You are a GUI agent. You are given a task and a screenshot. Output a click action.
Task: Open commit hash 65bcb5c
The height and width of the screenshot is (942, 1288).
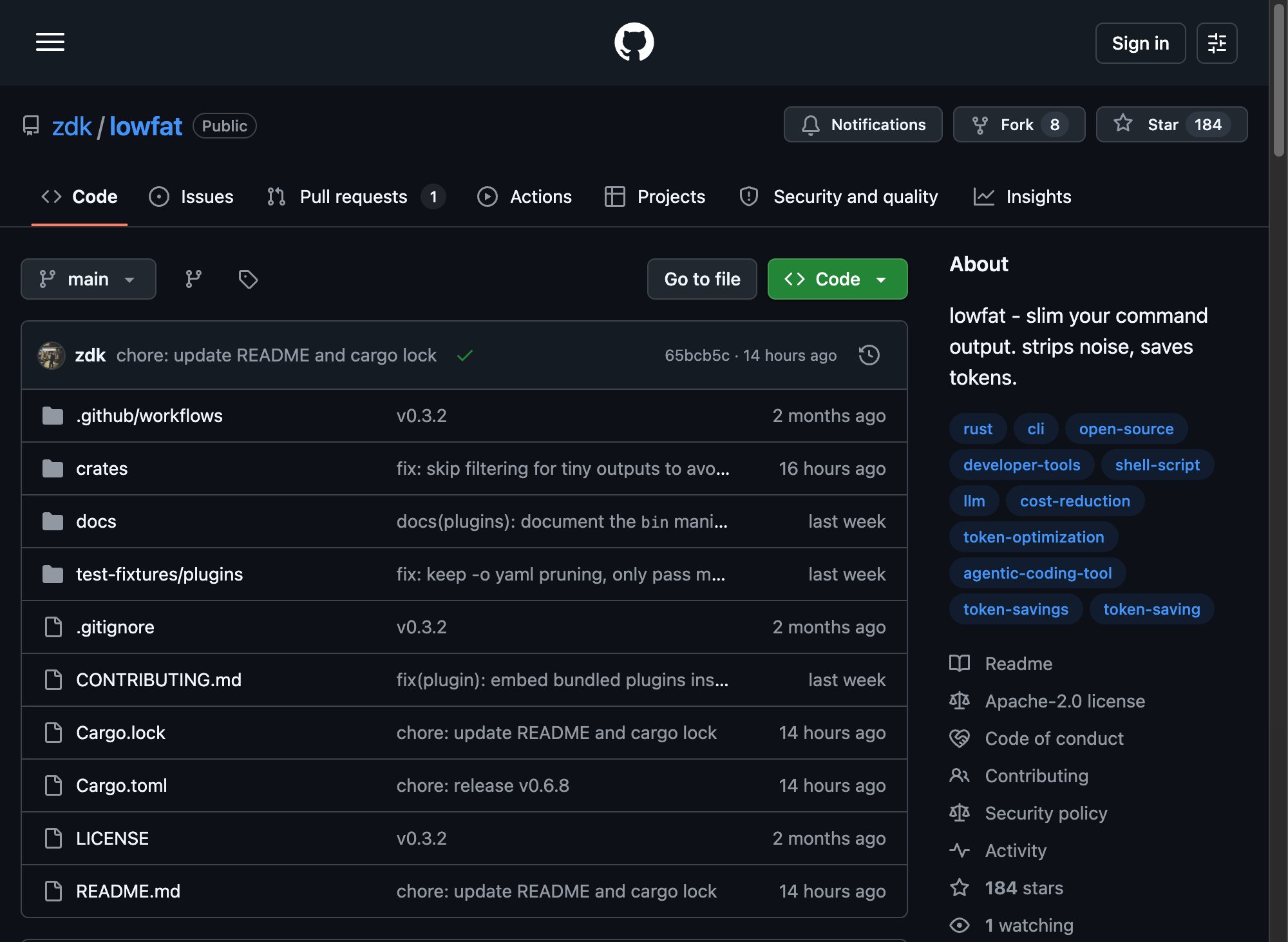(697, 355)
